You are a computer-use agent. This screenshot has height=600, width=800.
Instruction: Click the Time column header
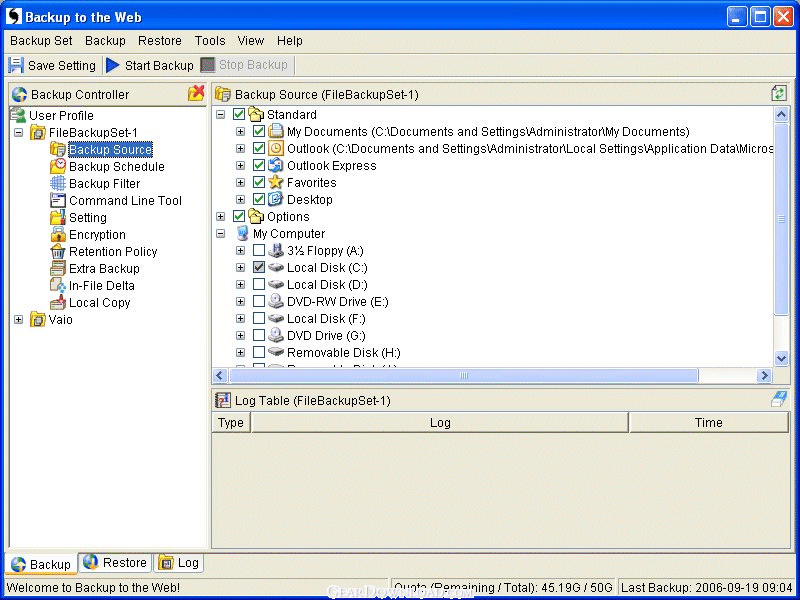tap(709, 422)
